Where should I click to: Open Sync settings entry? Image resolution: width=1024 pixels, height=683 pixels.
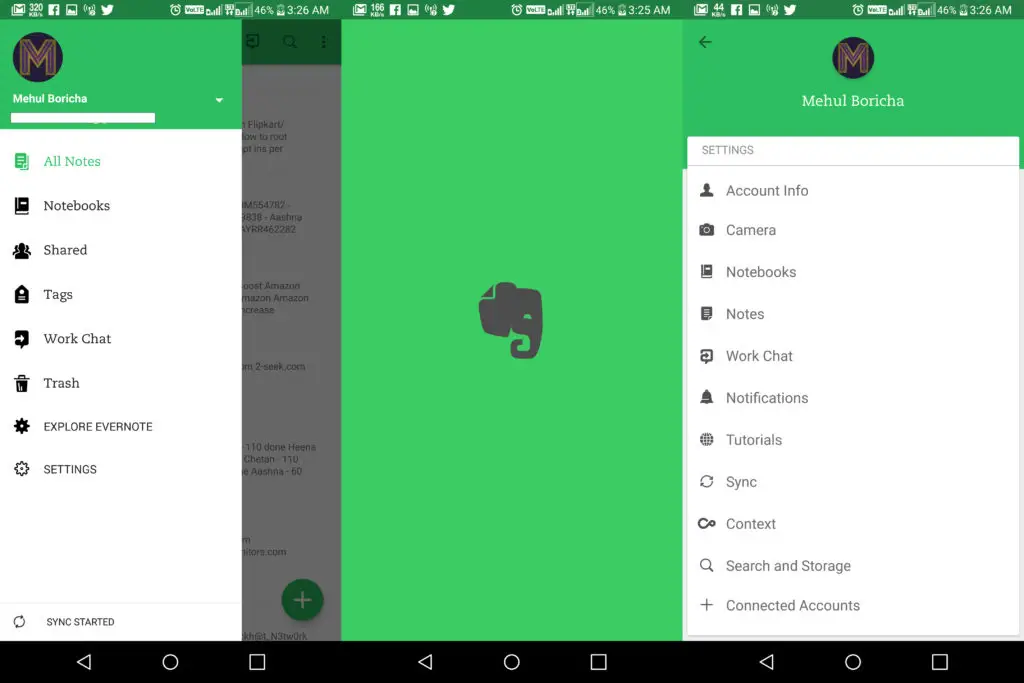853,482
